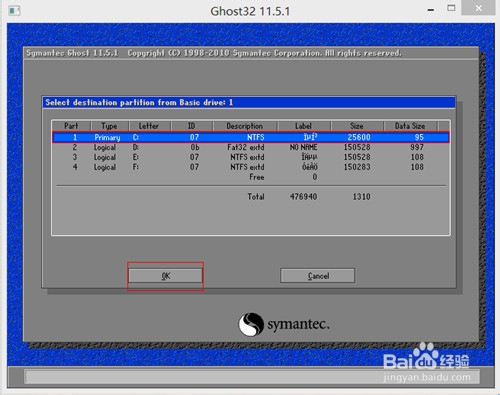
Task: Click the Select destination partition dialog title
Action: pyautogui.click(x=139, y=102)
